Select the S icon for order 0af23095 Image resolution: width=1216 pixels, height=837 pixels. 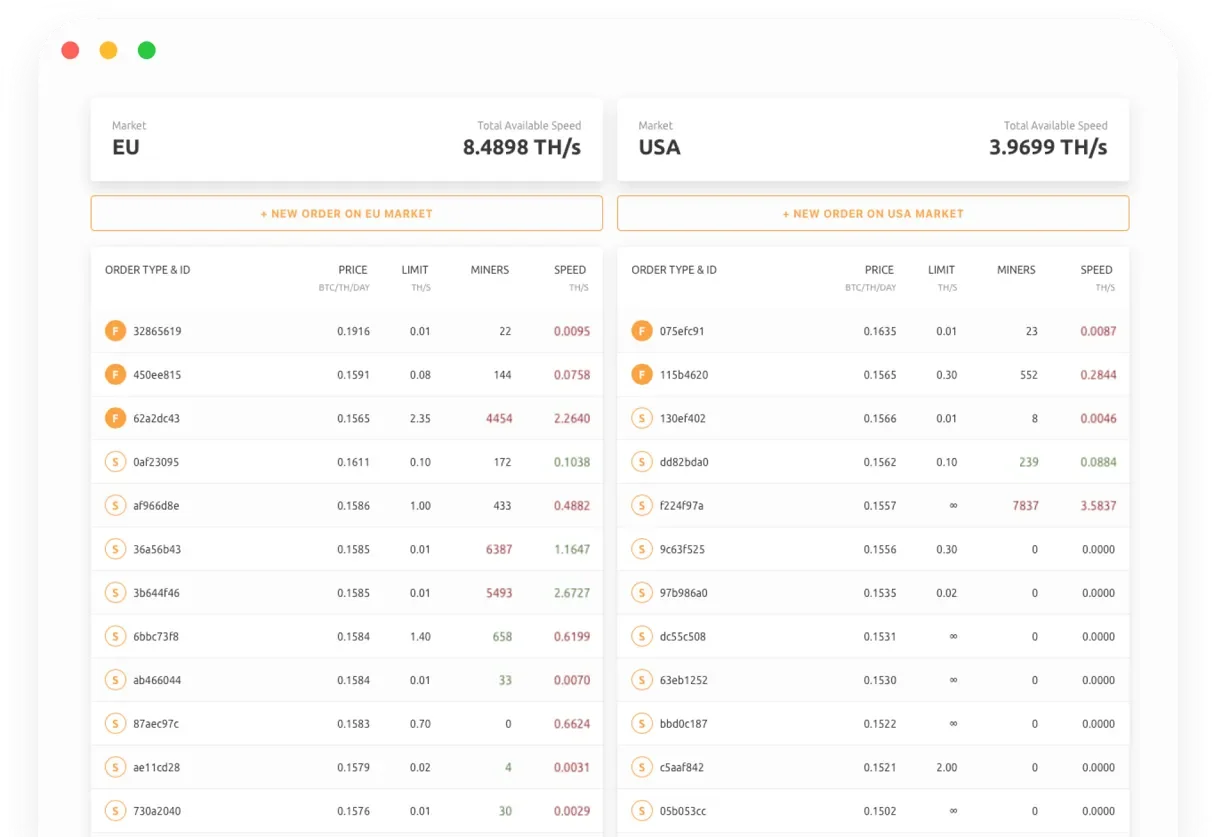click(116, 462)
